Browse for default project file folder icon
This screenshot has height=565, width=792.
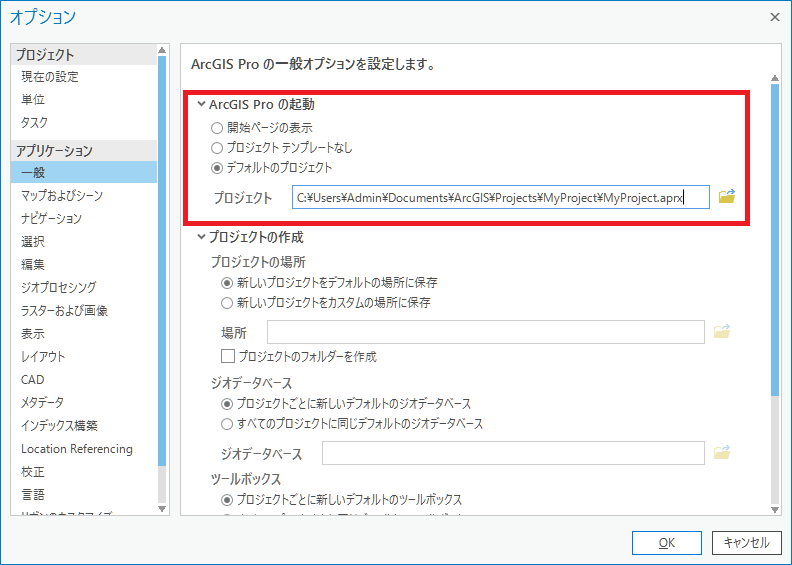click(x=726, y=196)
